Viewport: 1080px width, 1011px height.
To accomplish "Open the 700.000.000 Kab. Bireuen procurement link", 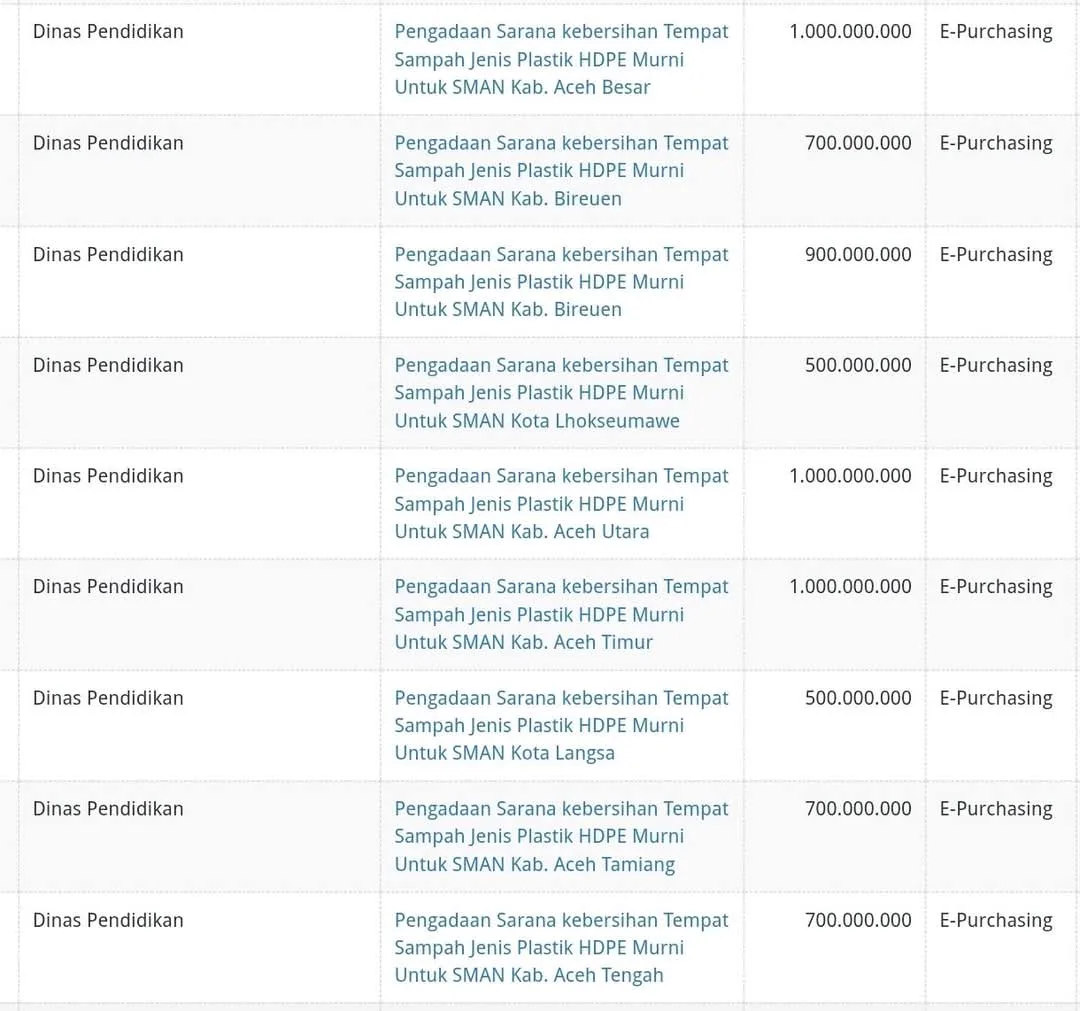I will point(561,171).
